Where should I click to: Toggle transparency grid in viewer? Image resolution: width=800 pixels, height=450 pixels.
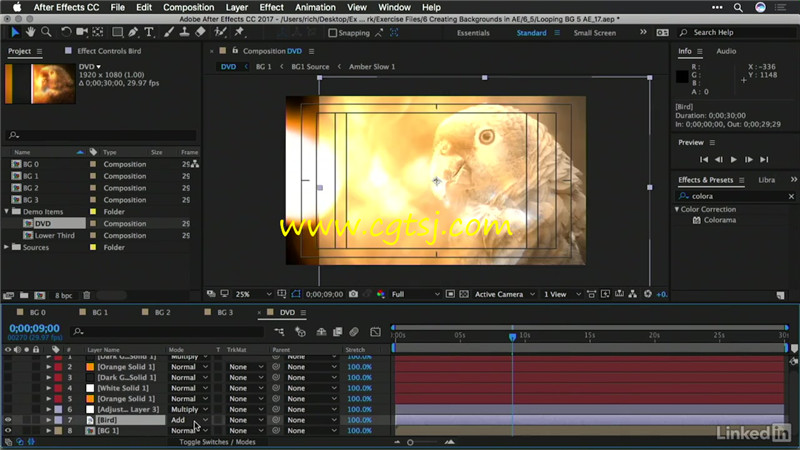pos(464,294)
